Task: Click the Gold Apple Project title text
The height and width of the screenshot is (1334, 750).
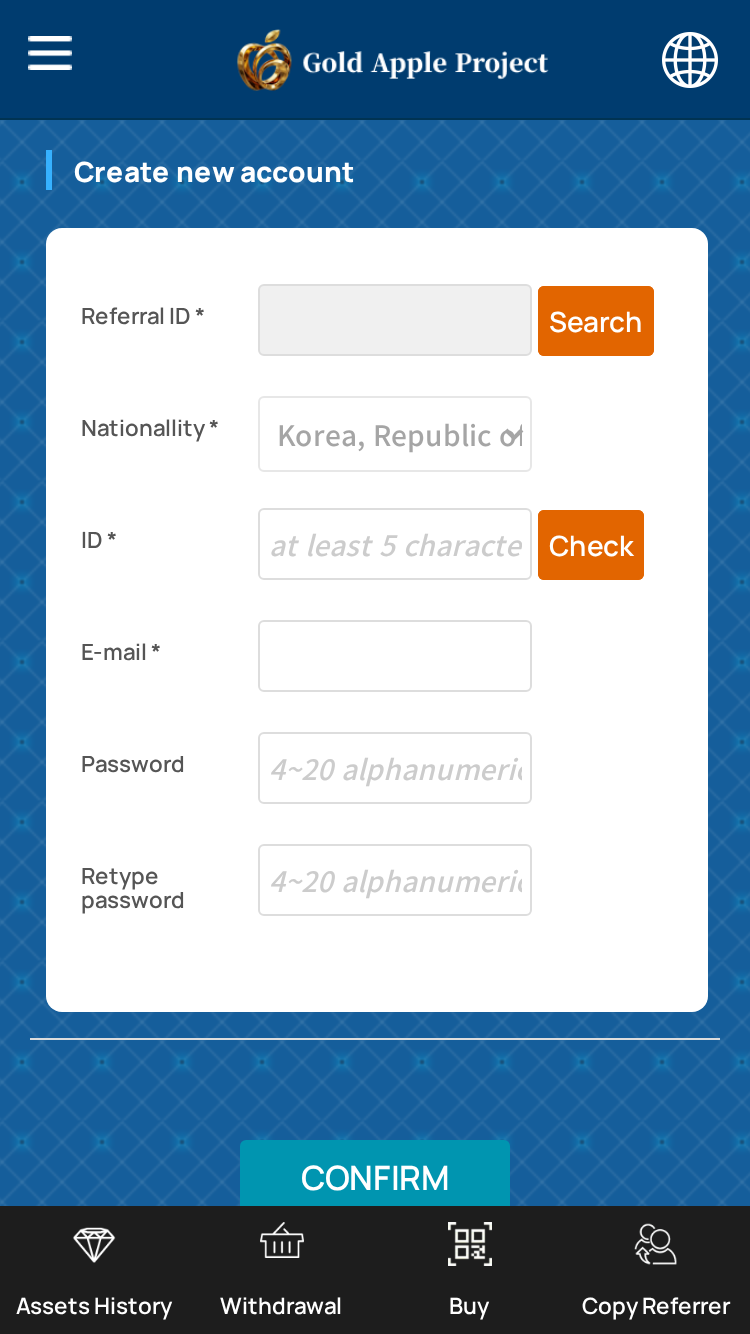Action: [x=425, y=63]
